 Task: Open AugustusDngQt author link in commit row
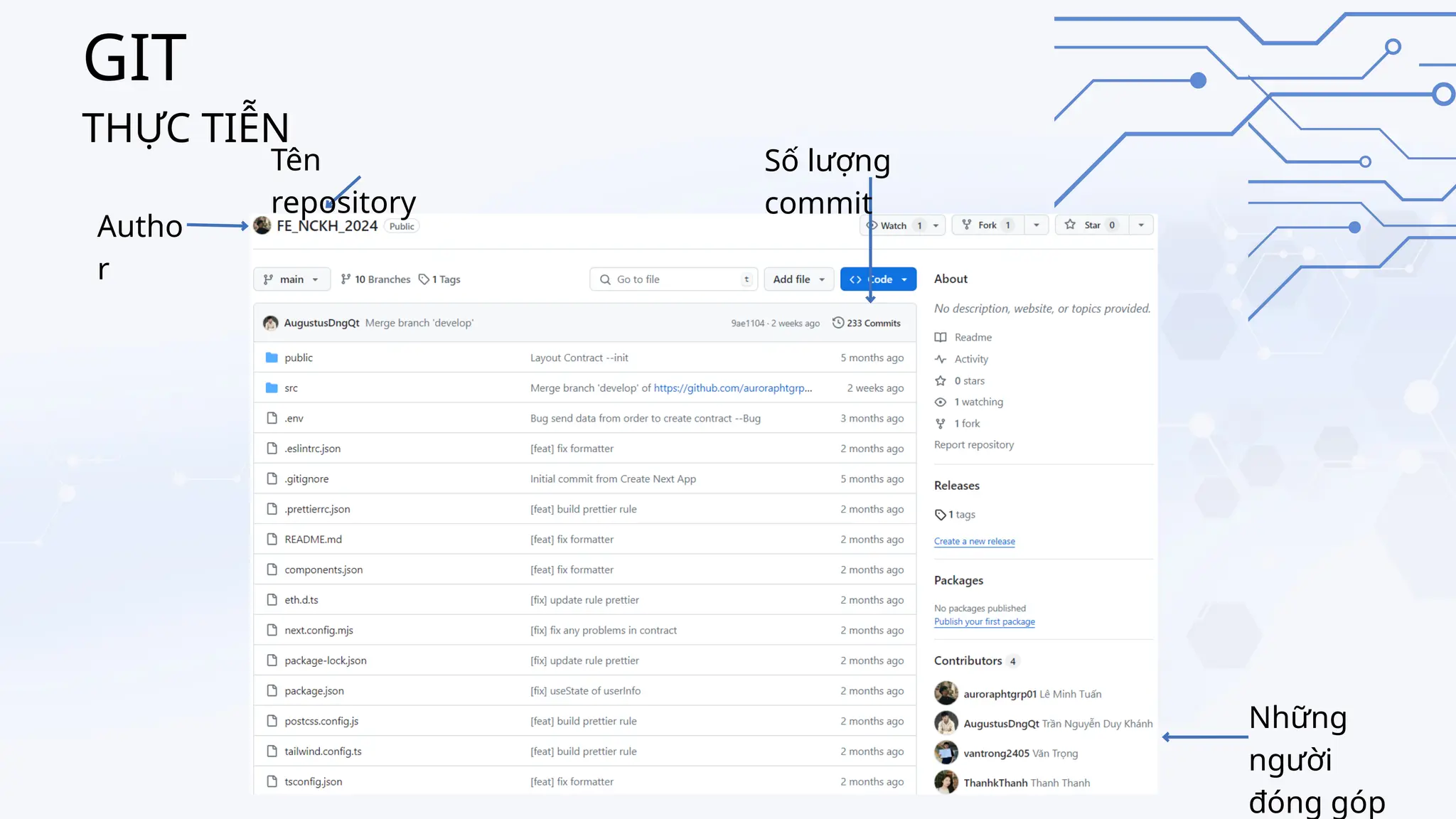pos(321,323)
